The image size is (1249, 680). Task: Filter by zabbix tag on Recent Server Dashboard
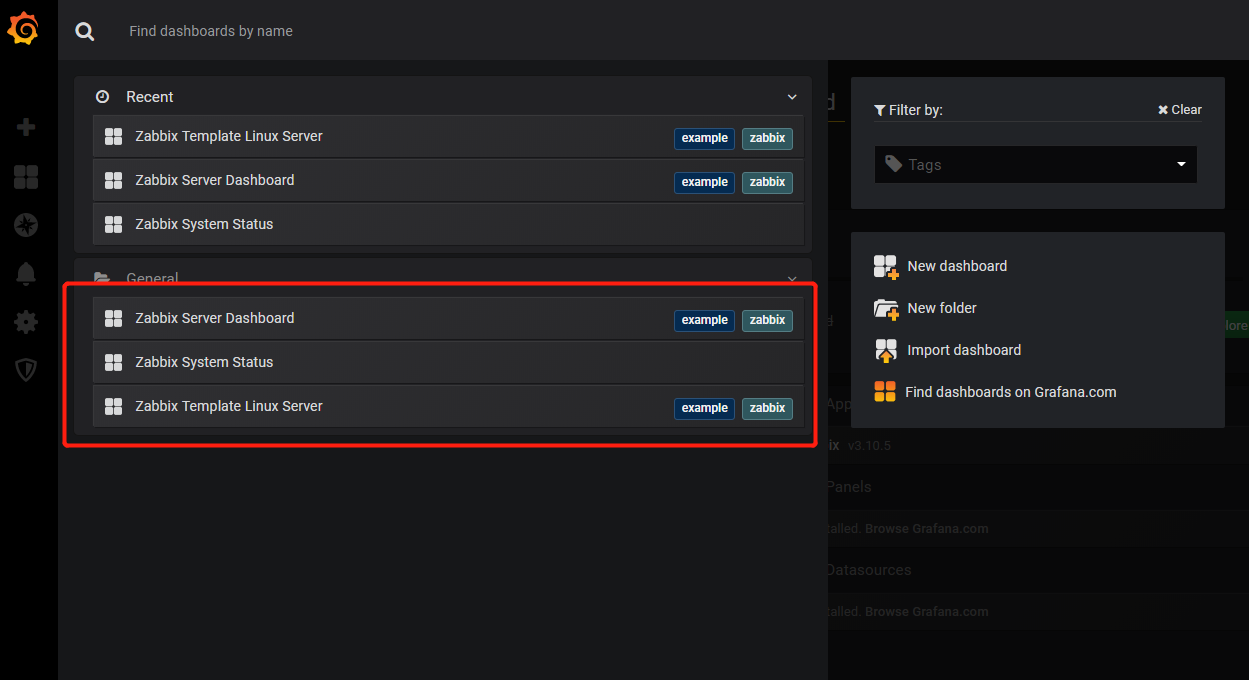click(x=767, y=182)
